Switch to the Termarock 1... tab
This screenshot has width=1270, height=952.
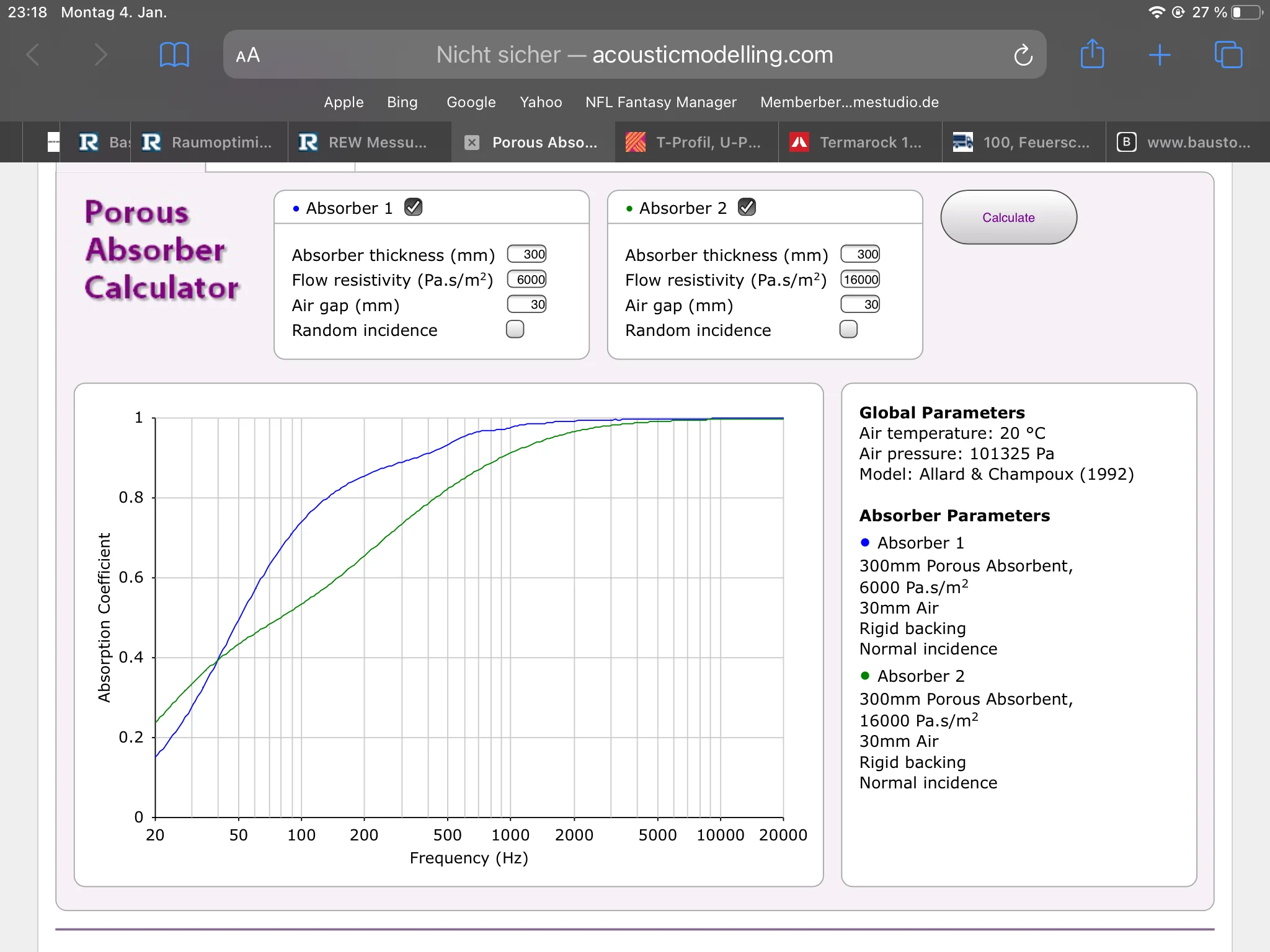860,142
